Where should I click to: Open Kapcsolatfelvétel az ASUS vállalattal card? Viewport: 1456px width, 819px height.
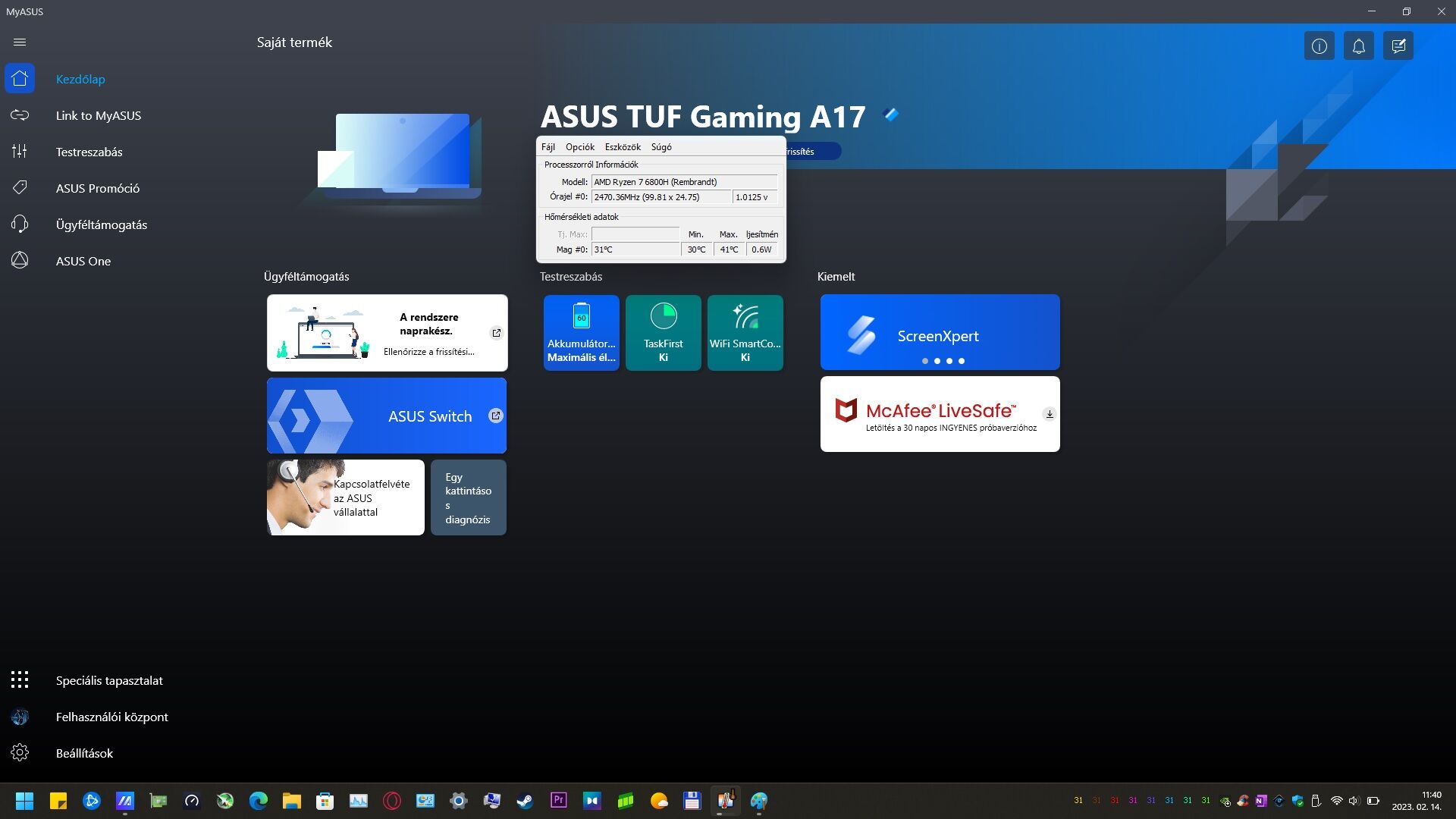coord(346,497)
